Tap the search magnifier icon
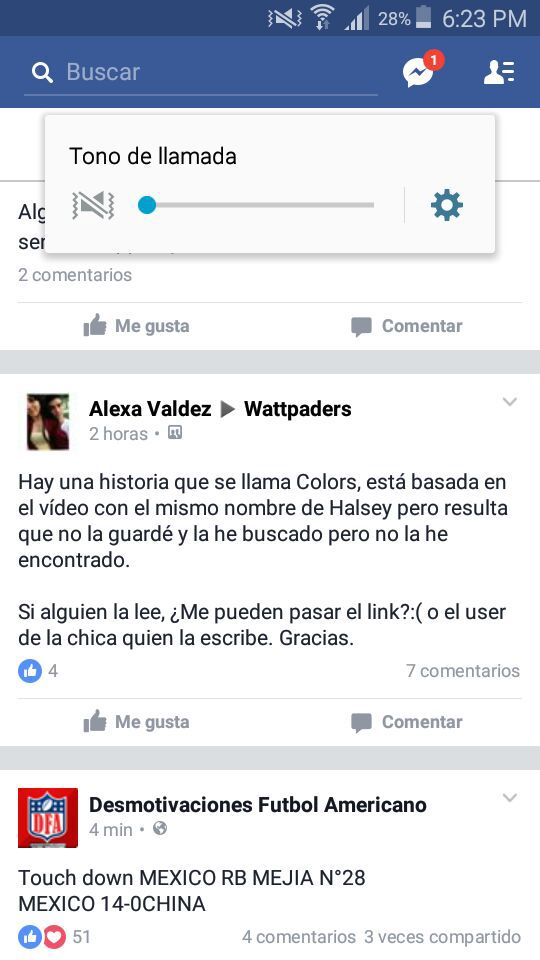Viewport: 540px width, 960px height. (42, 73)
